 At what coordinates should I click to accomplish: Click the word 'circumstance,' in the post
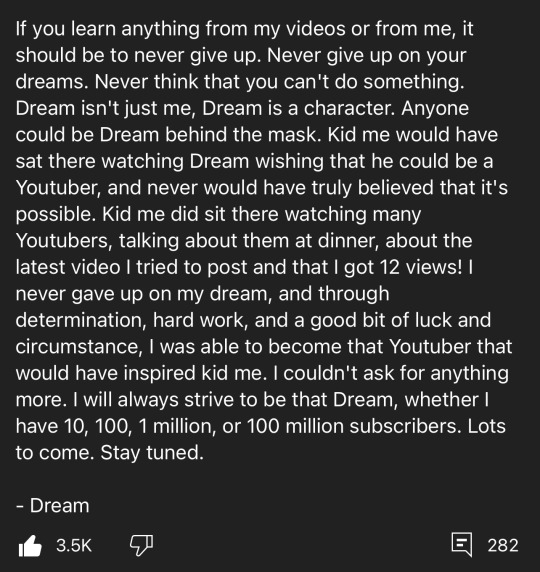click(79, 347)
